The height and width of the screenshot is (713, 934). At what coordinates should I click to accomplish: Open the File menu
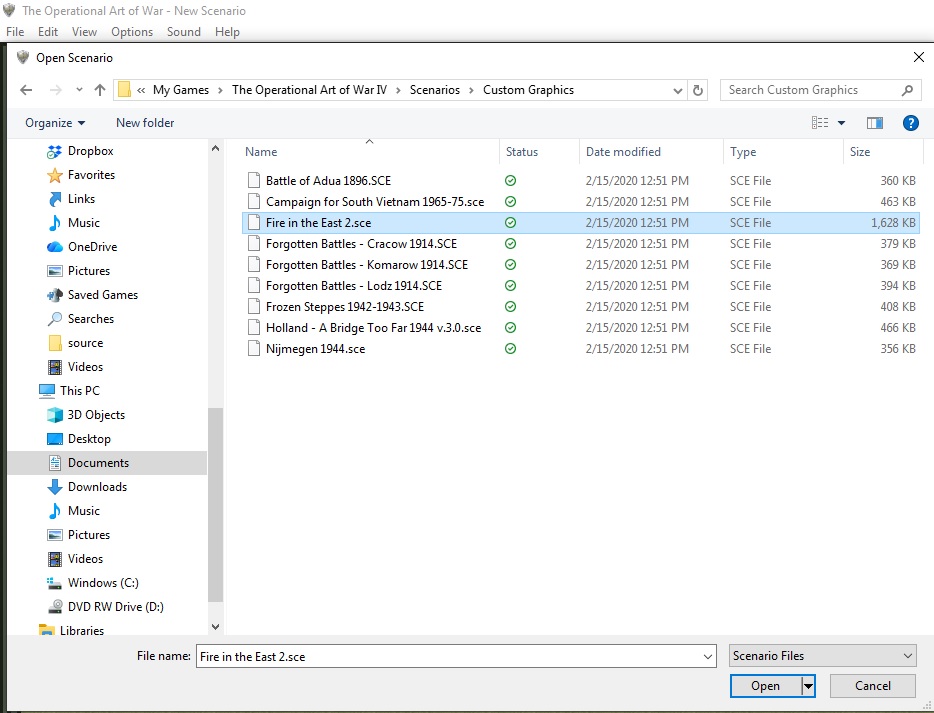[x=15, y=32]
